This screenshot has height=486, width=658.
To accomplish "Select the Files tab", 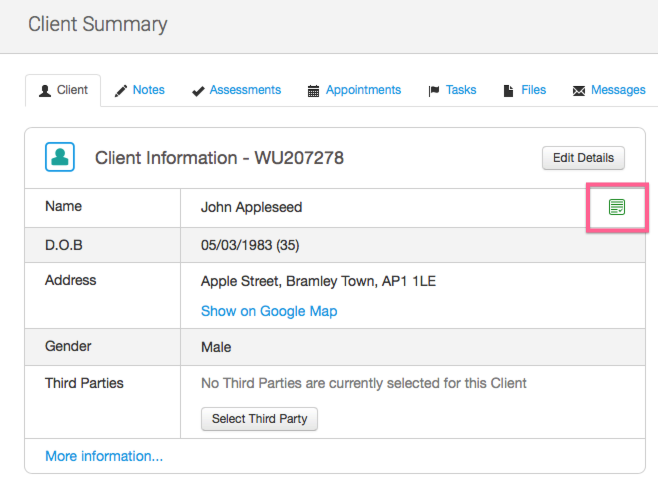I will [533, 90].
